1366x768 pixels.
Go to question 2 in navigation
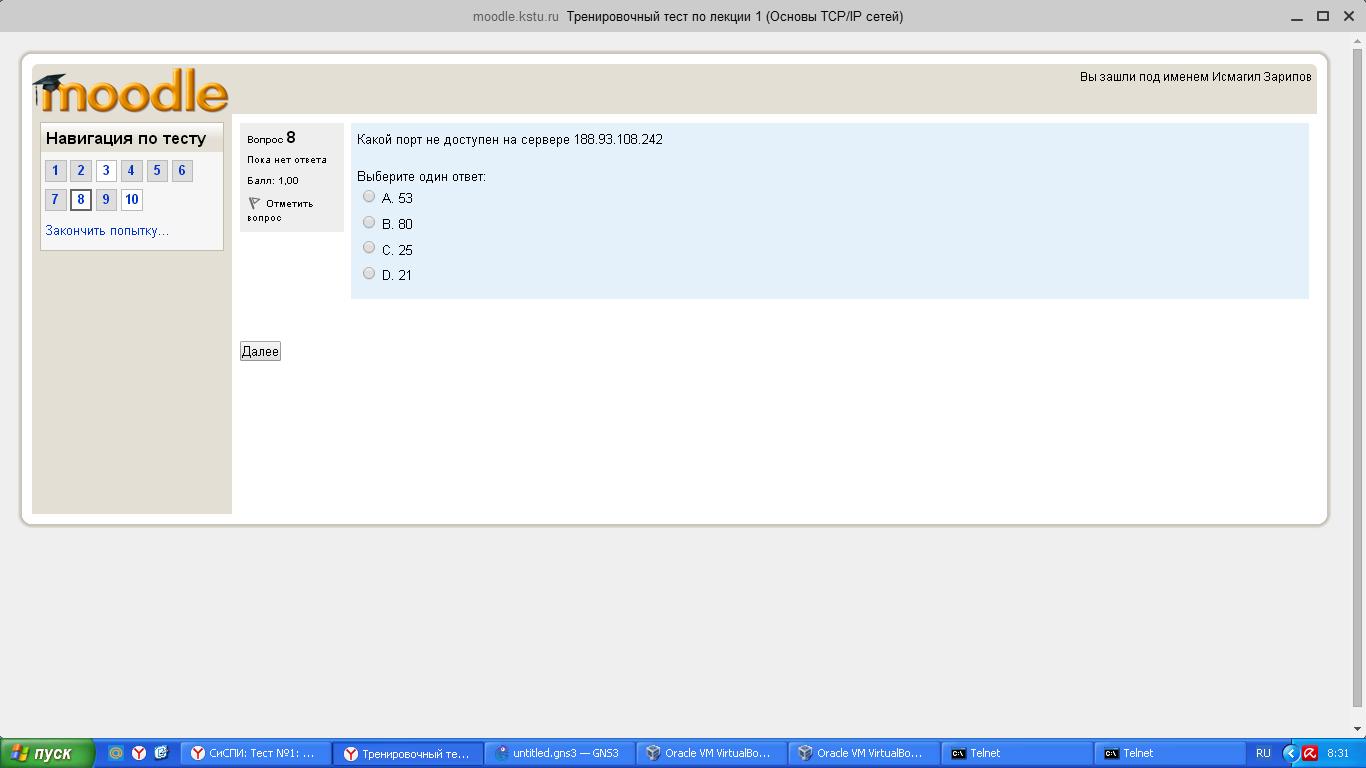tap(81, 171)
